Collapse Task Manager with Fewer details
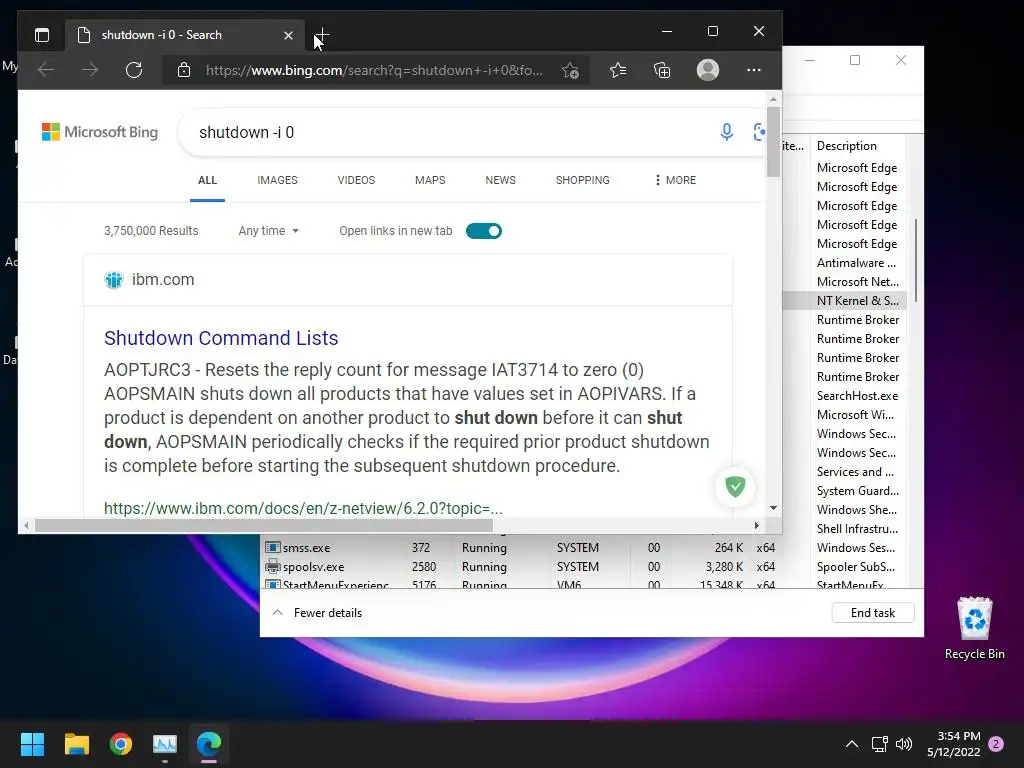Screen dimensions: 1024x768 coord(317,613)
